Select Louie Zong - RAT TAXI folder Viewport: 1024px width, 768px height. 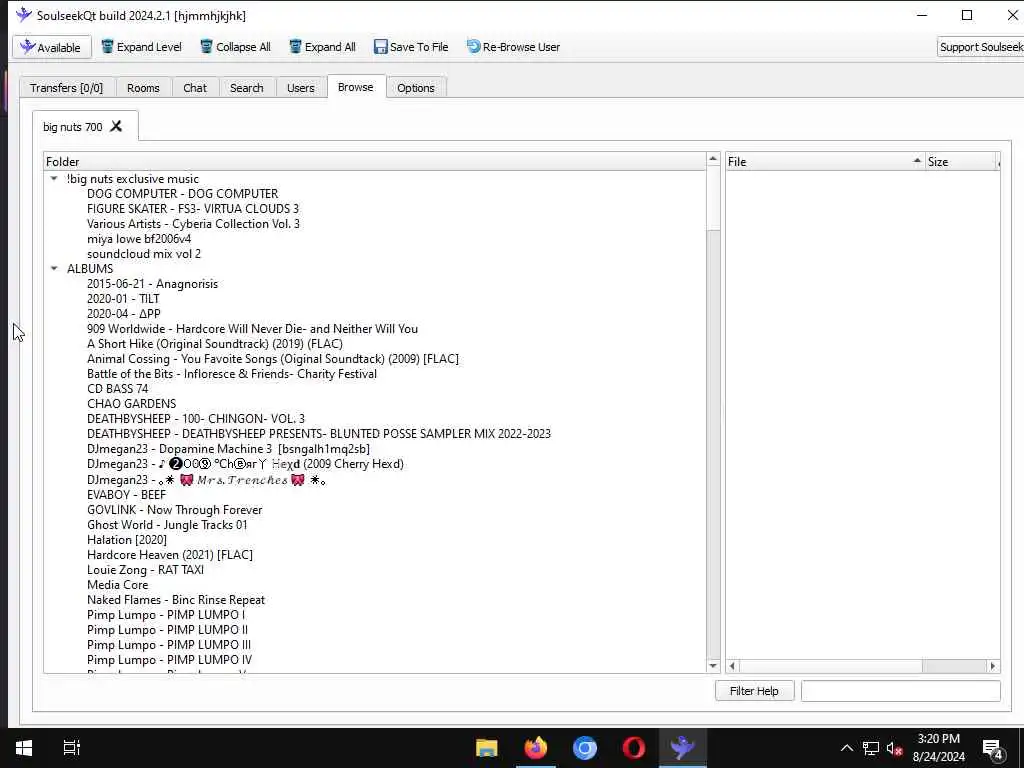pyautogui.click(x=146, y=570)
